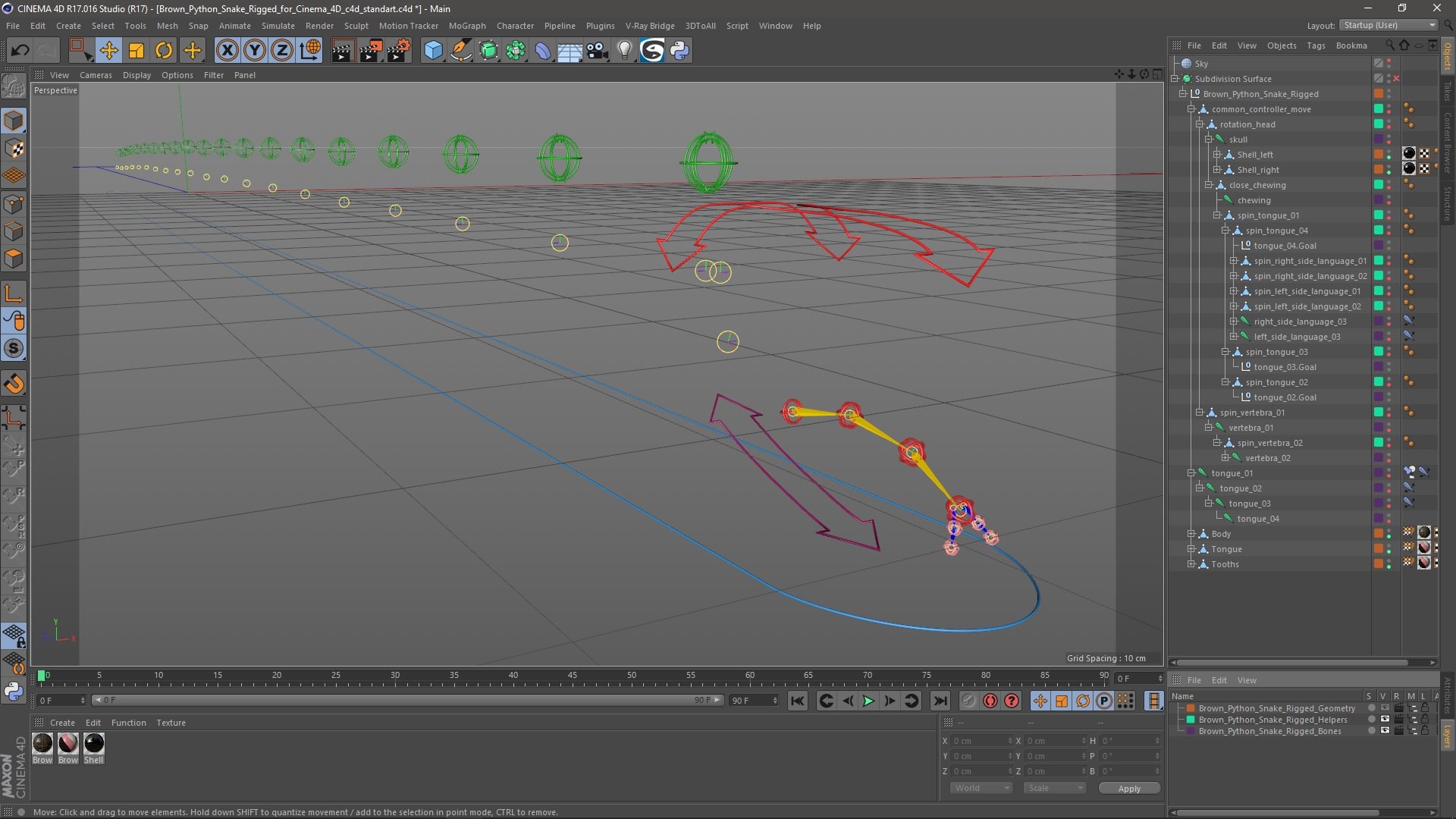Open viewport Cameras menu

tap(96, 75)
